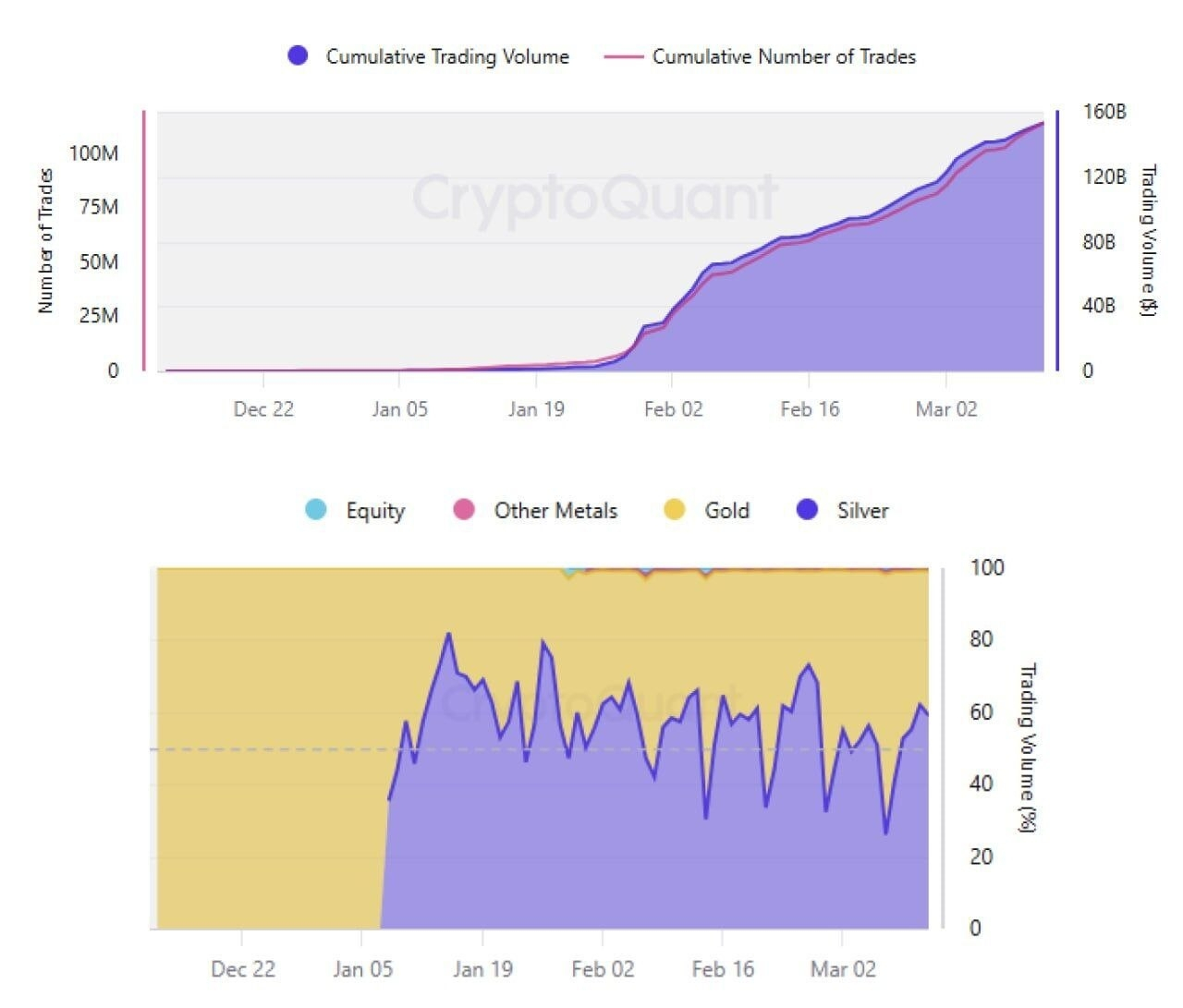
Task: Hide the Other Metals series dot
Action: pyautogui.click(x=464, y=510)
